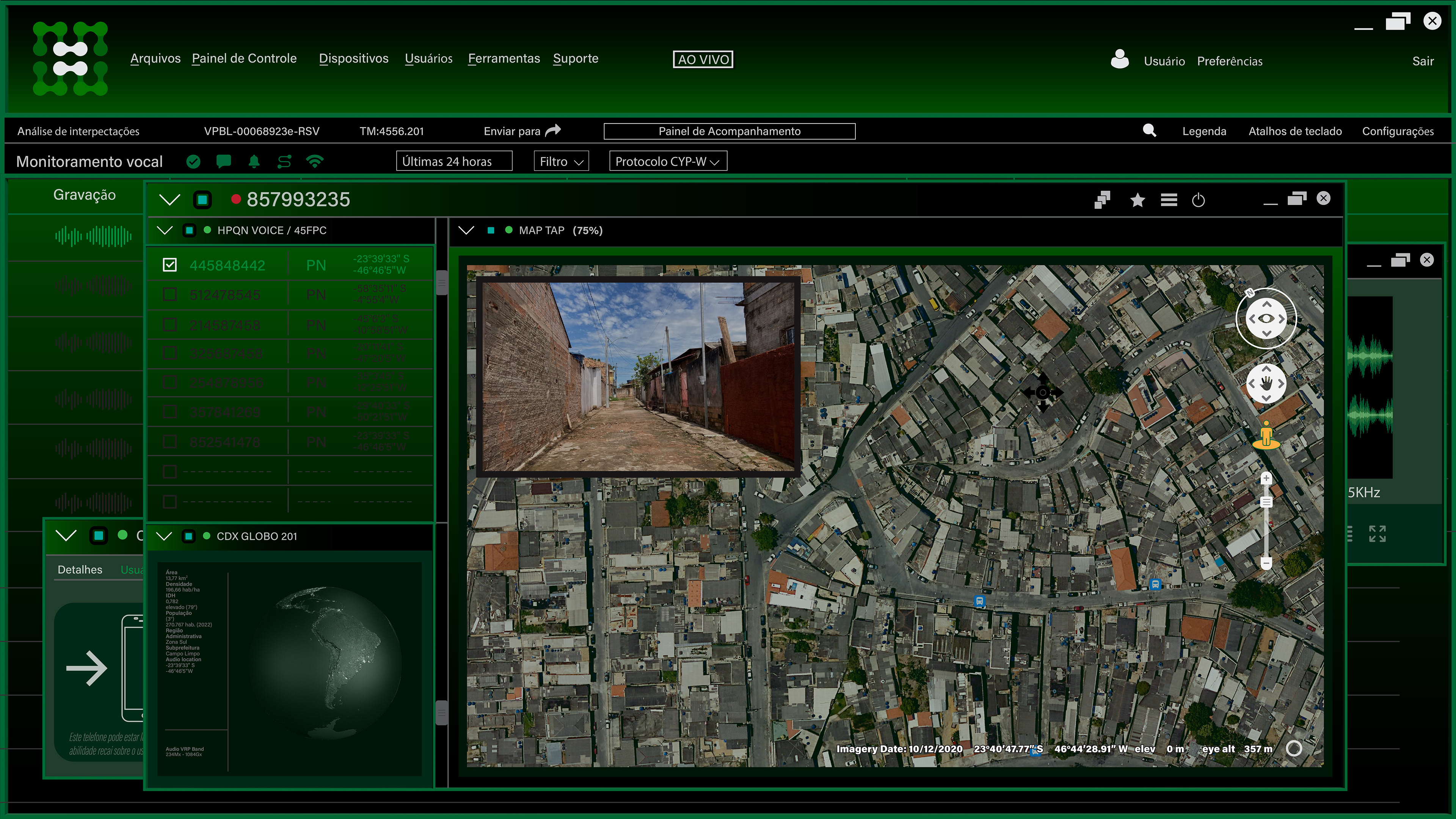Check the 852541478 row checkbox
This screenshot has height=819, width=1456.
pos(169,441)
